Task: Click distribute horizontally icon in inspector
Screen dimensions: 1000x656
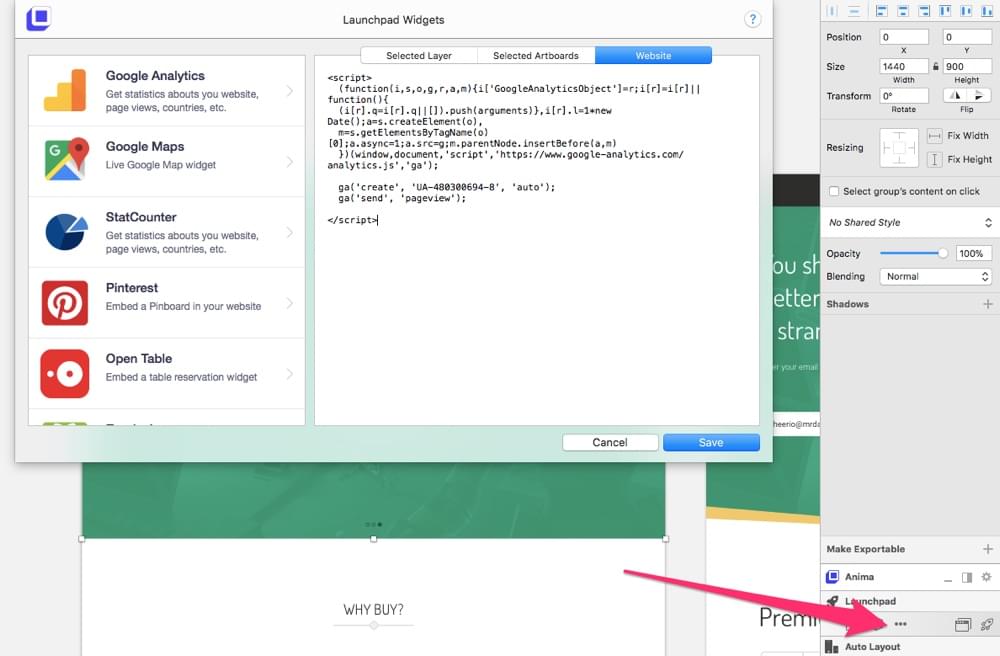Action: click(832, 11)
